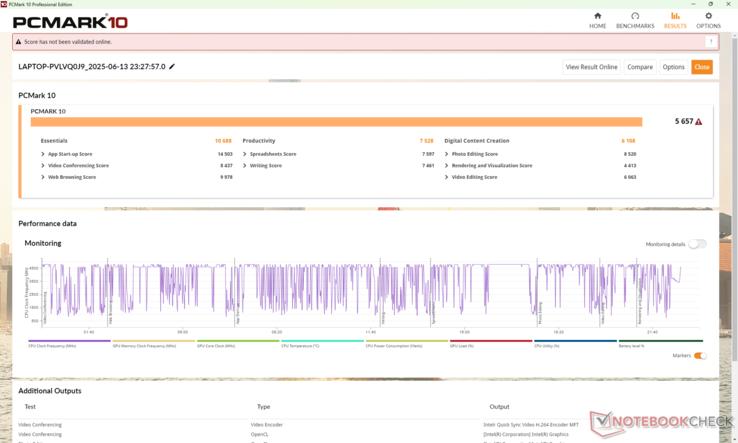The image size is (738, 443).
Task: Click the result name LAPTOP-PVLVQ0J9 title
Action: click(92, 66)
